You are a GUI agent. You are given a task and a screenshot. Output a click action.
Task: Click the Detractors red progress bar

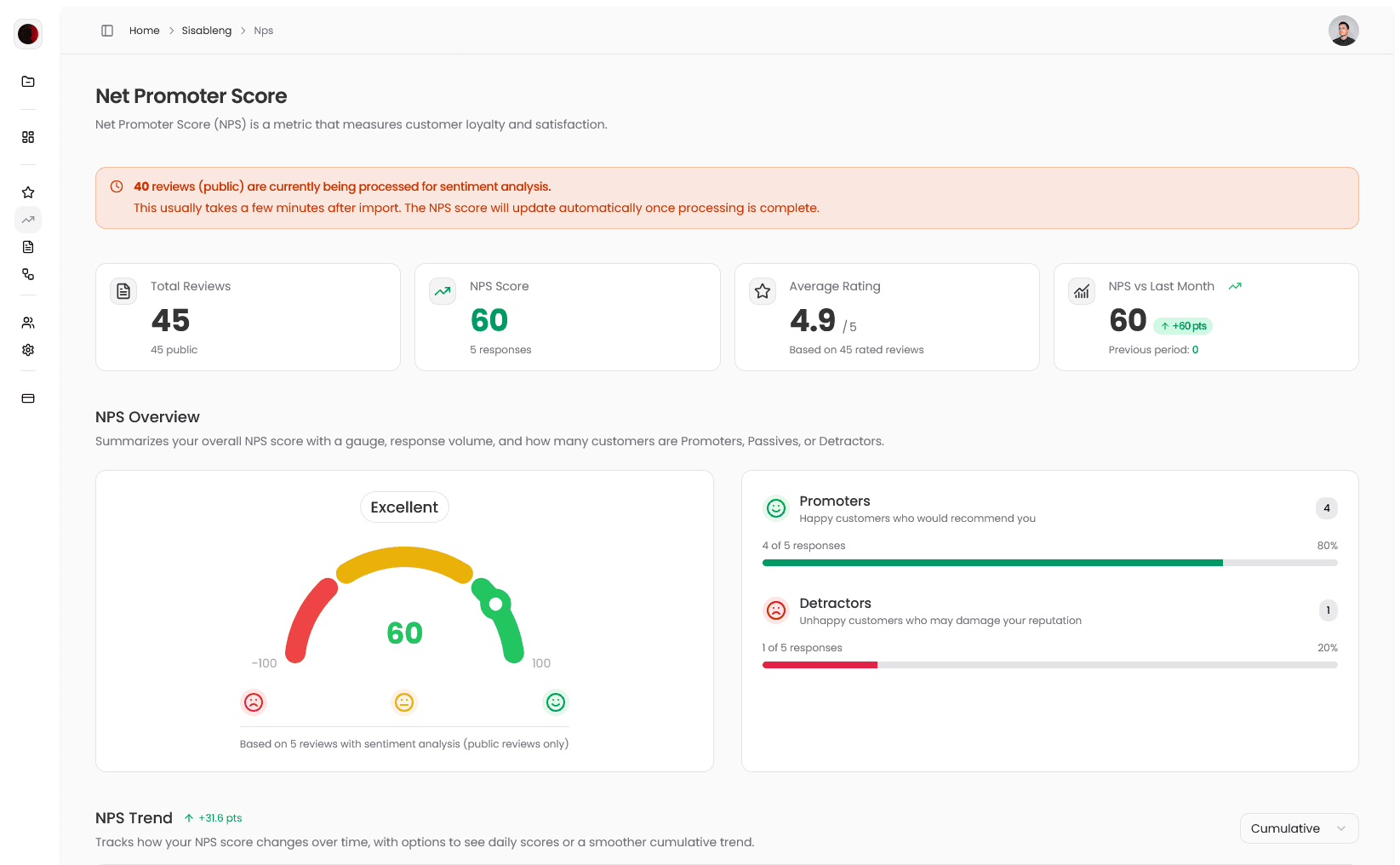tap(820, 665)
